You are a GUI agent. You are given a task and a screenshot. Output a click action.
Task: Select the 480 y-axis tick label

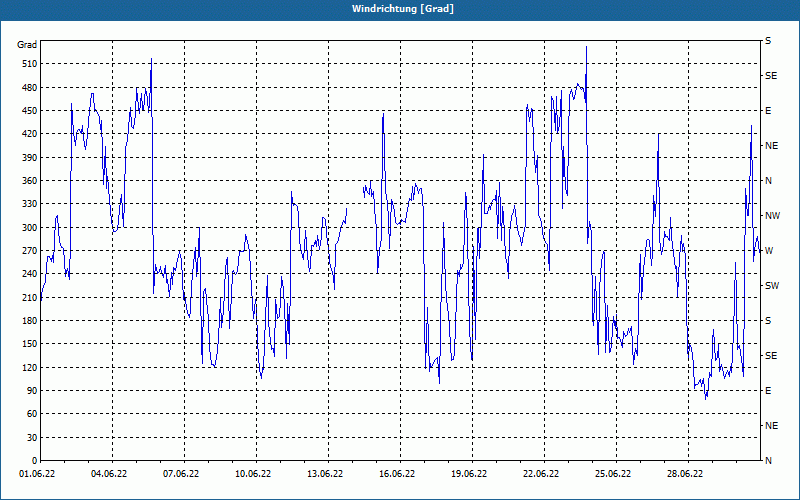click(x=30, y=88)
